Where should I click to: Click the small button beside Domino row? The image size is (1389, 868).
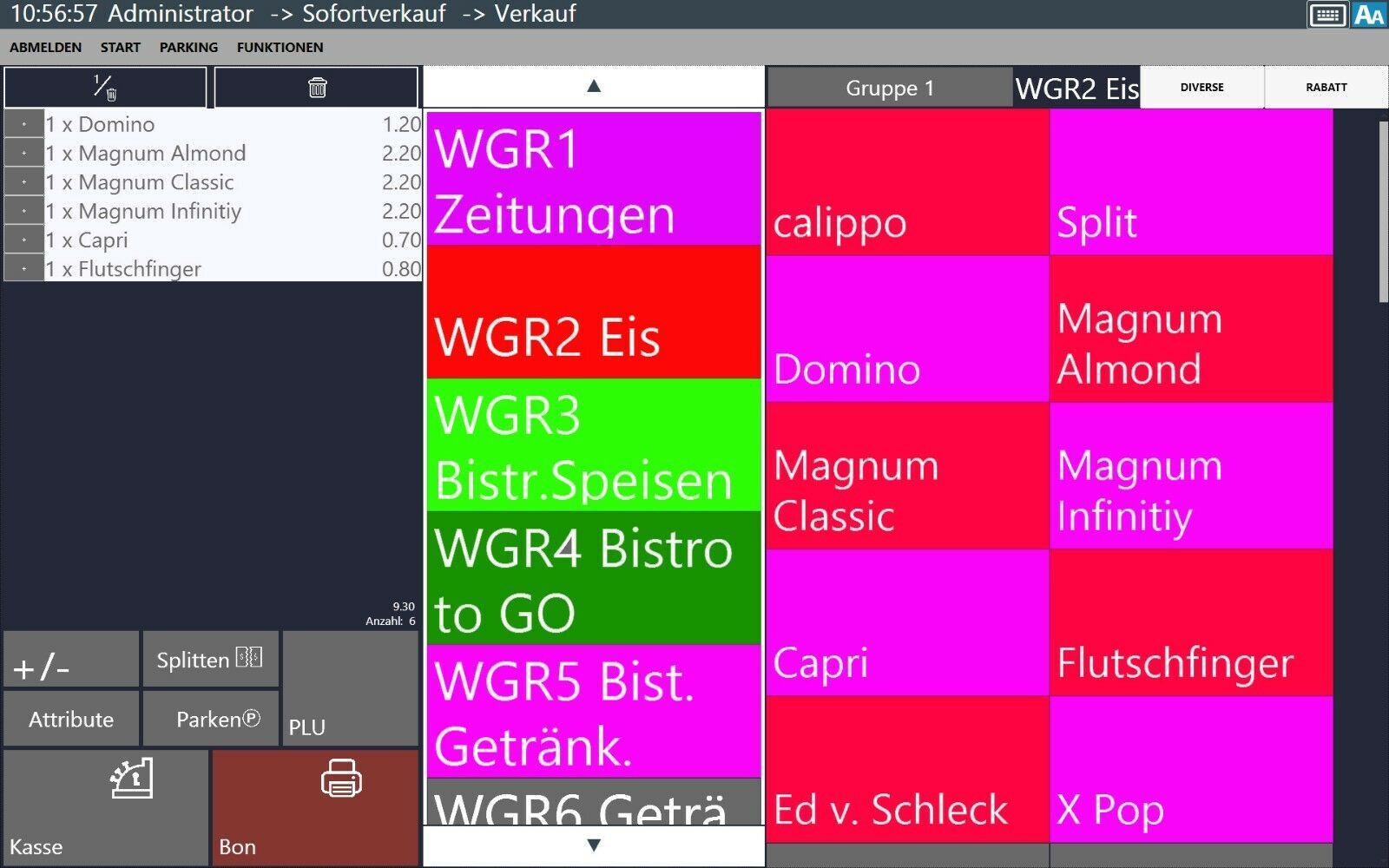[23, 124]
